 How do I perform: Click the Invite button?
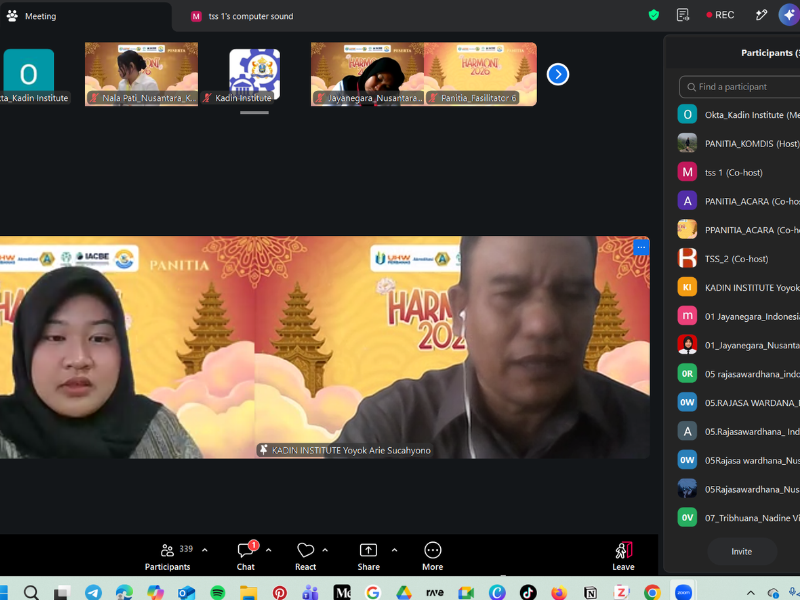coord(741,552)
